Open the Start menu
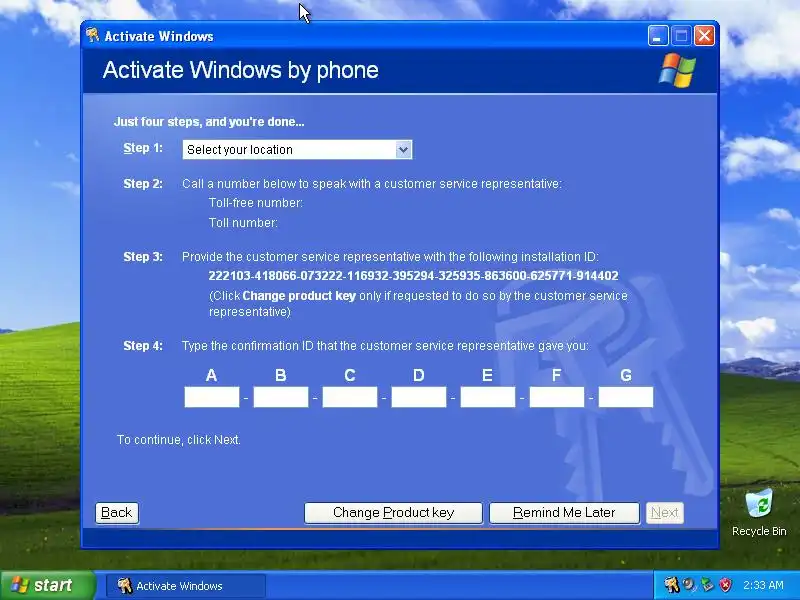This screenshot has height=600, width=800. pos(47,585)
